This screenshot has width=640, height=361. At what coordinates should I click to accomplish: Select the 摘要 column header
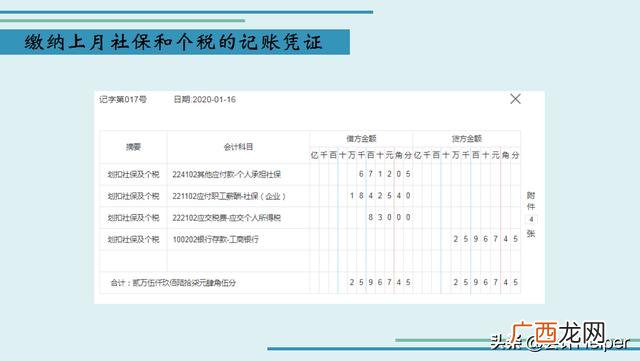click(133, 147)
